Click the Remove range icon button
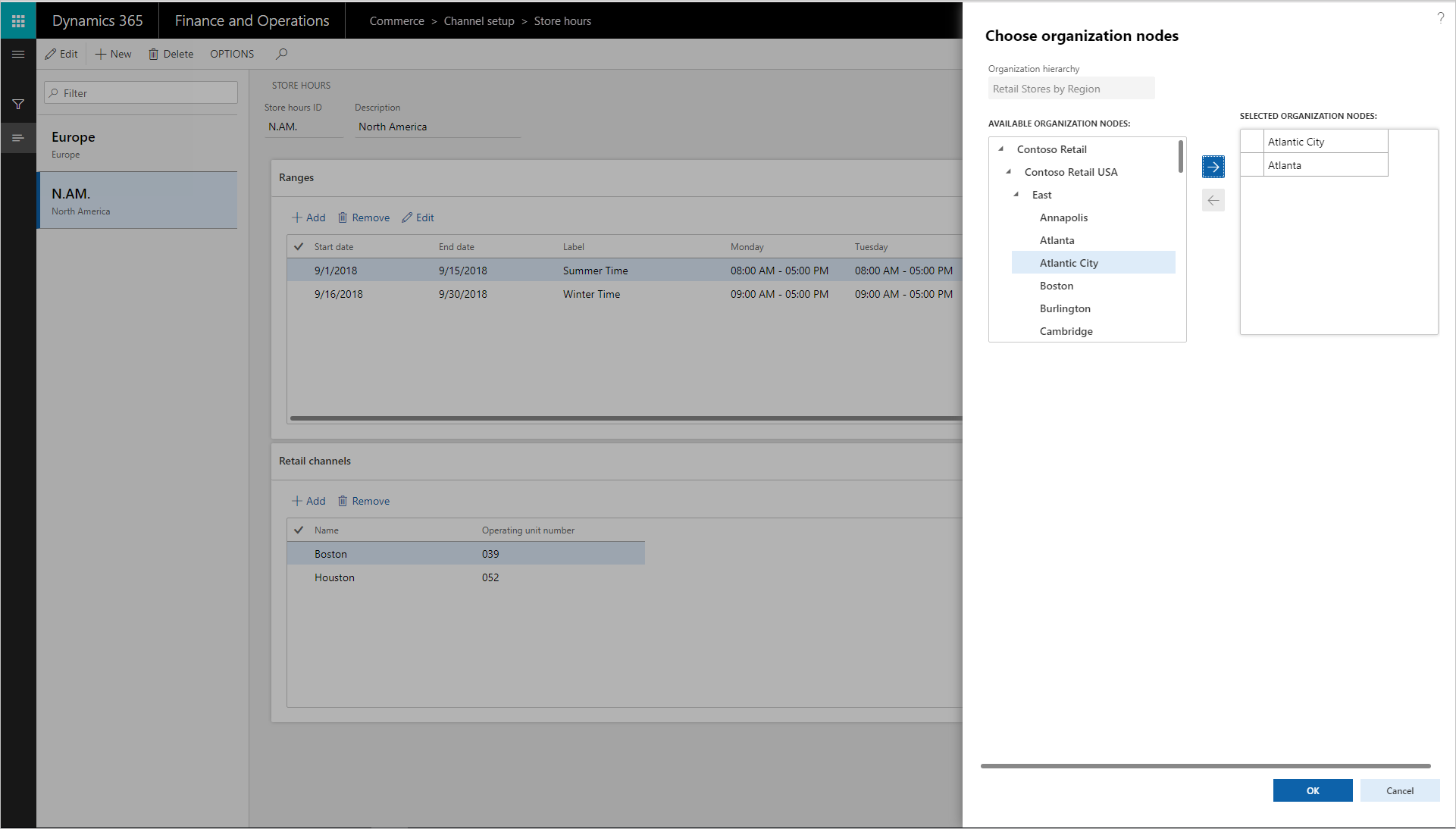 [342, 217]
